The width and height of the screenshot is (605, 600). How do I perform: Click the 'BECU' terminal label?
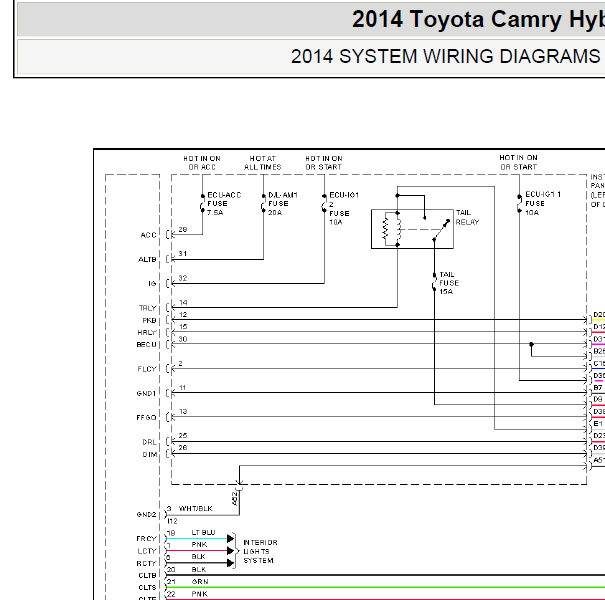[146, 345]
